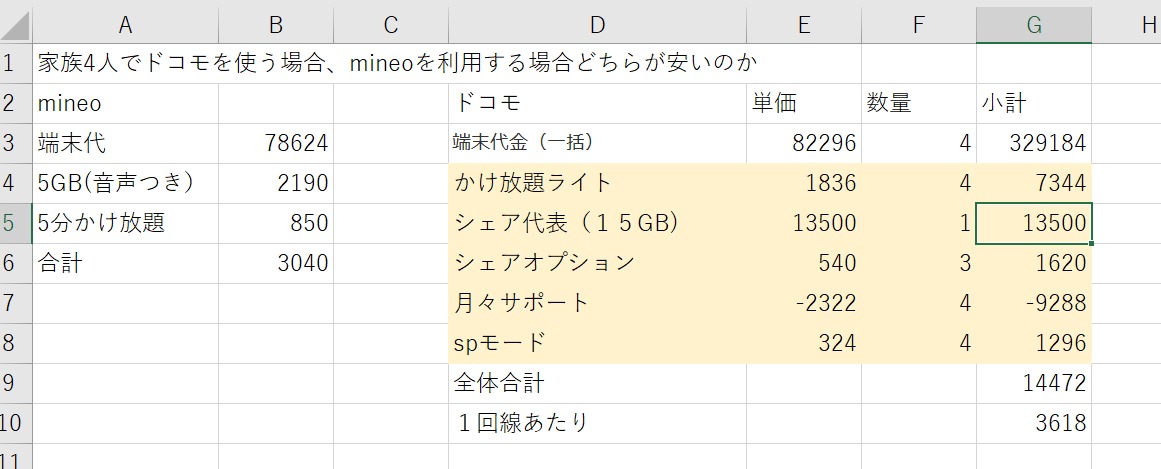This screenshot has height=469, width=1161.
Task: Select the １回線あたり value 3618
Action: pyautogui.click(x=1034, y=423)
